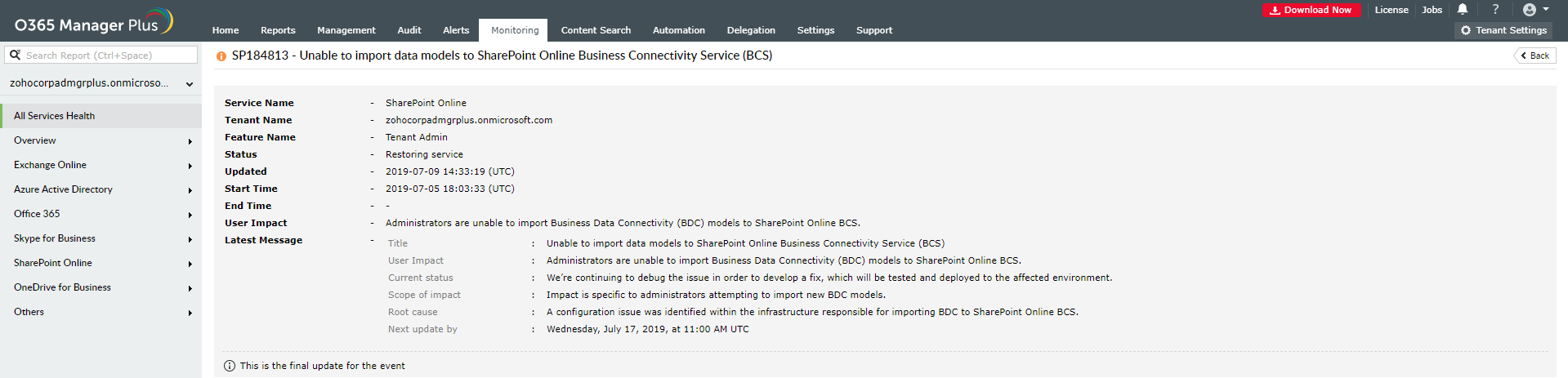Expand the SharePoint Online submenu

pyautogui.click(x=190, y=264)
